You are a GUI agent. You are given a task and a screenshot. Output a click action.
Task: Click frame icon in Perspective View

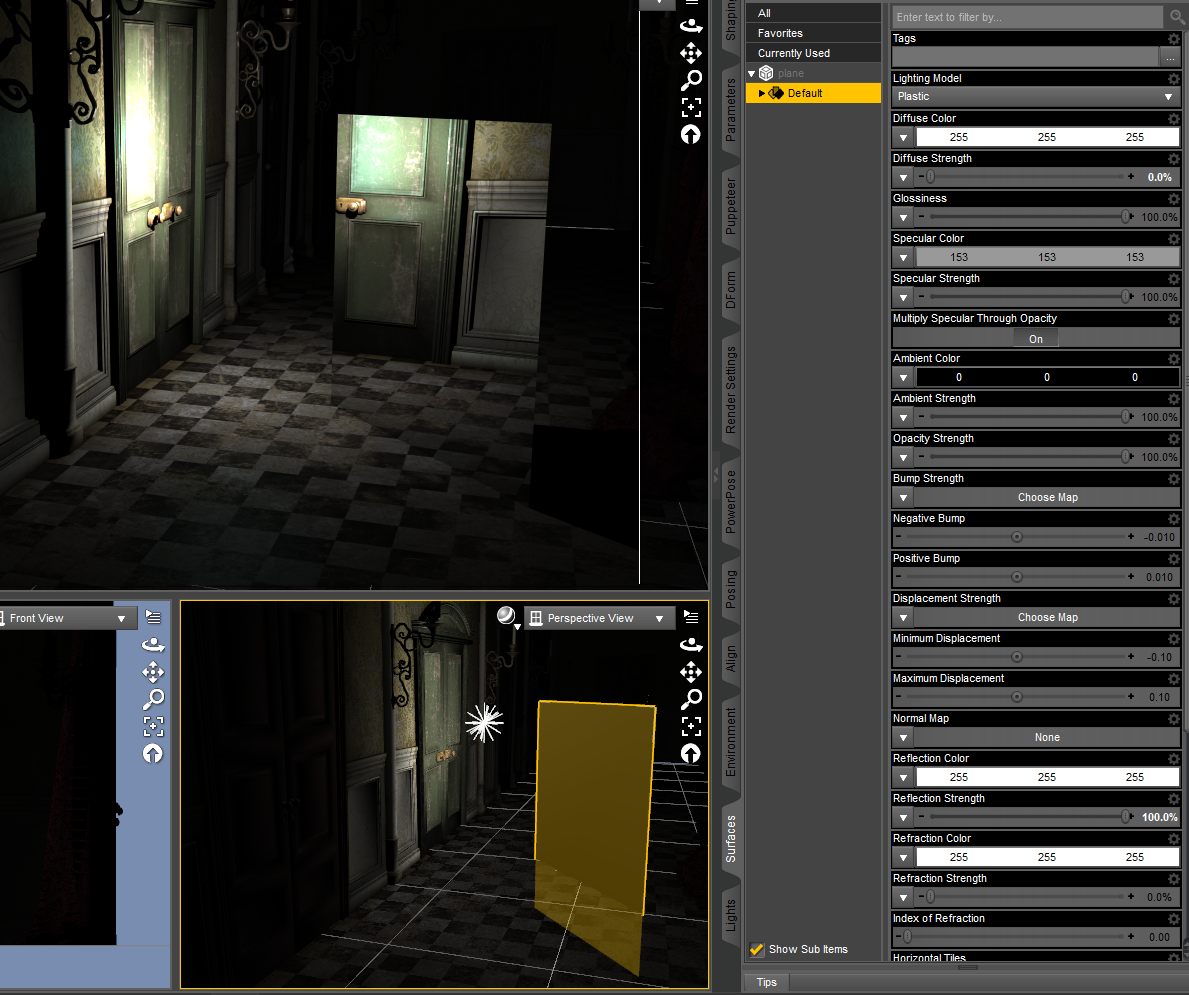[x=691, y=726]
